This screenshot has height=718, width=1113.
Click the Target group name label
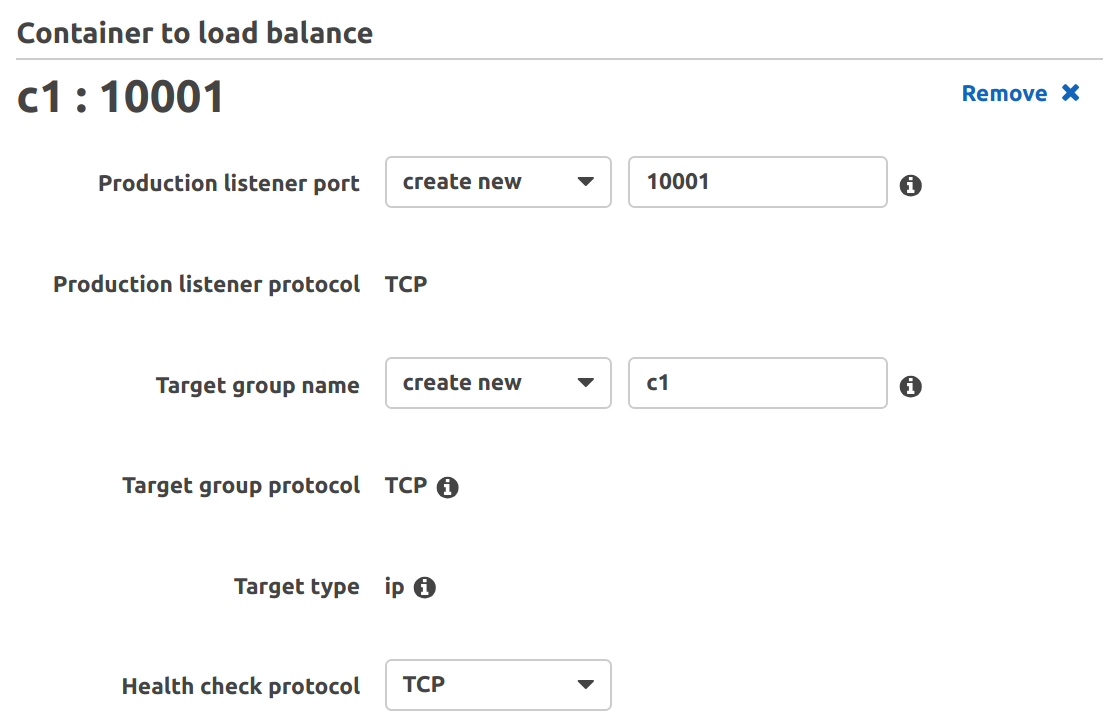click(x=258, y=385)
